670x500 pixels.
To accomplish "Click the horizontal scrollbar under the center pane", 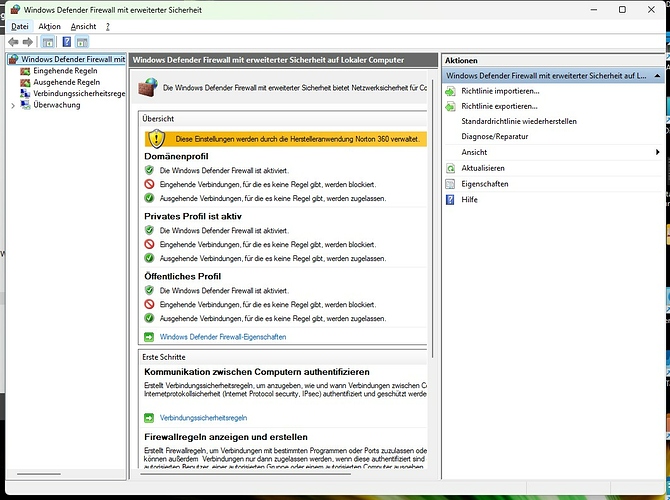I will click(245, 474).
